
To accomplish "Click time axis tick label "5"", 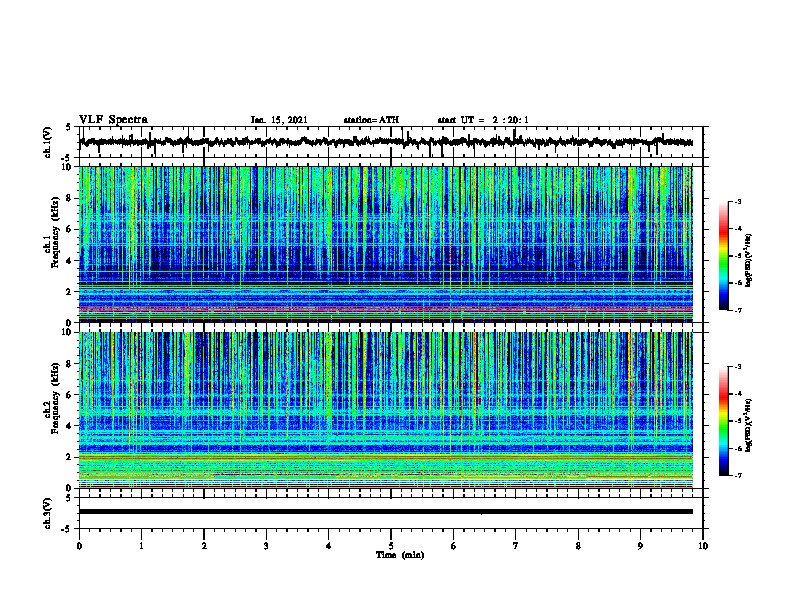I will click(x=391, y=546).
